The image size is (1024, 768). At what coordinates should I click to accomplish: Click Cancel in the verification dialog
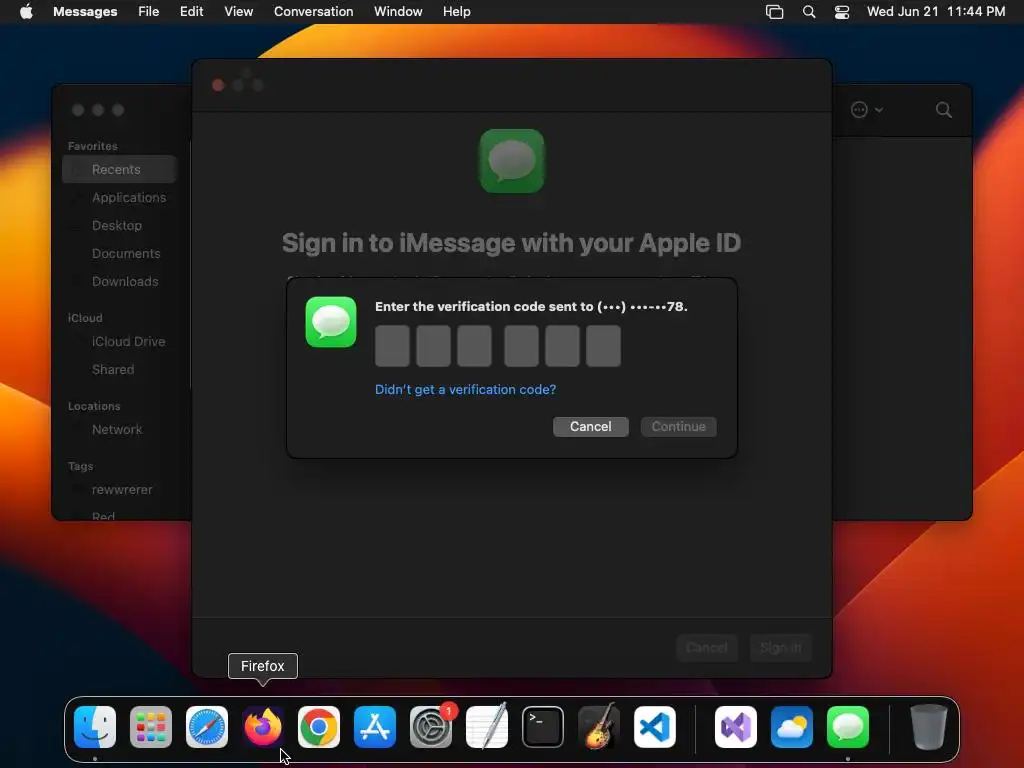[590, 426]
